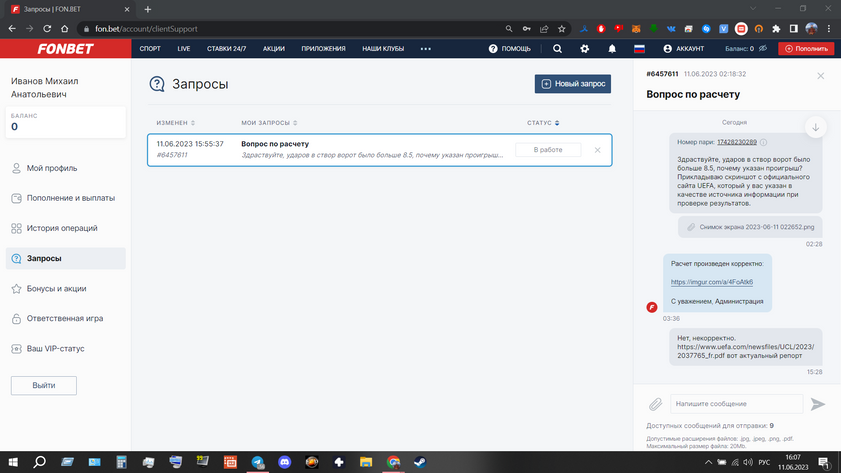Click the Выйти logout button
The height and width of the screenshot is (473, 841).
point(44,385)
